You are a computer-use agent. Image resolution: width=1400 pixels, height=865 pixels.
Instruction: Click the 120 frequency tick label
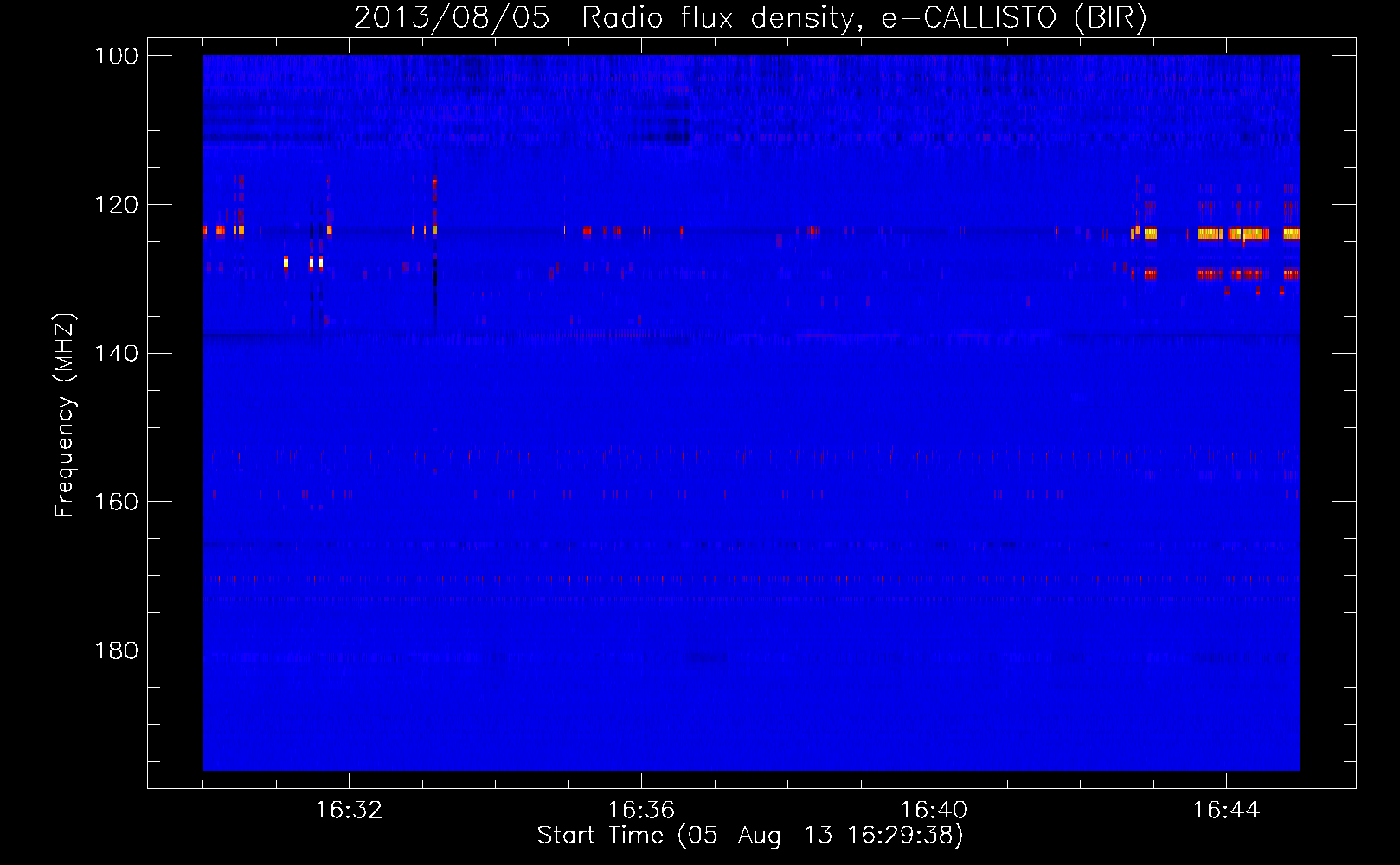(115, 205)
